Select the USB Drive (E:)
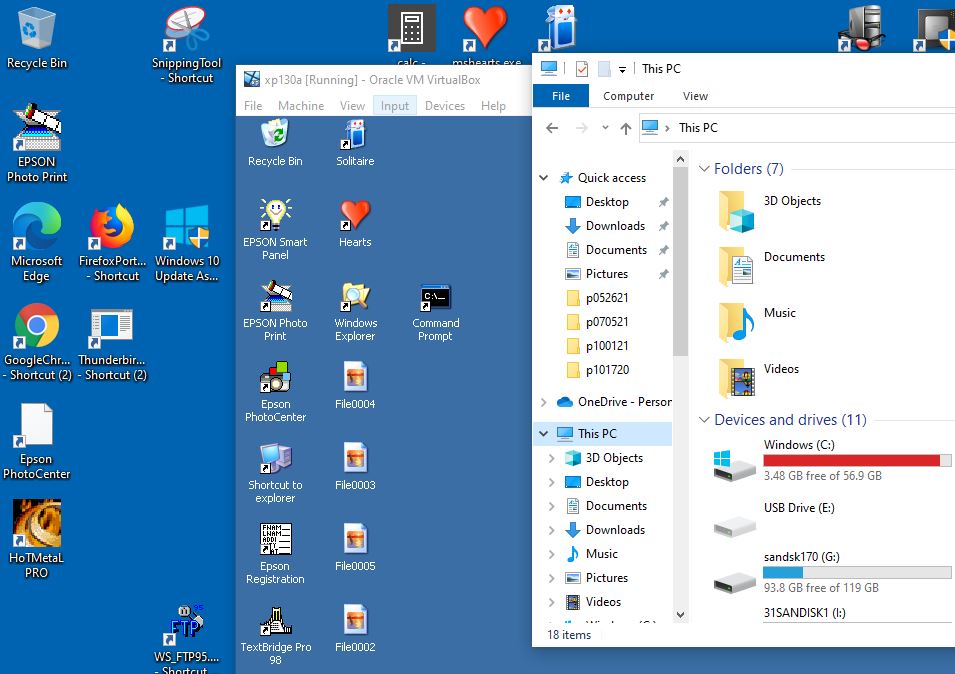The image size is (955, 674). [x=774, y=521]
